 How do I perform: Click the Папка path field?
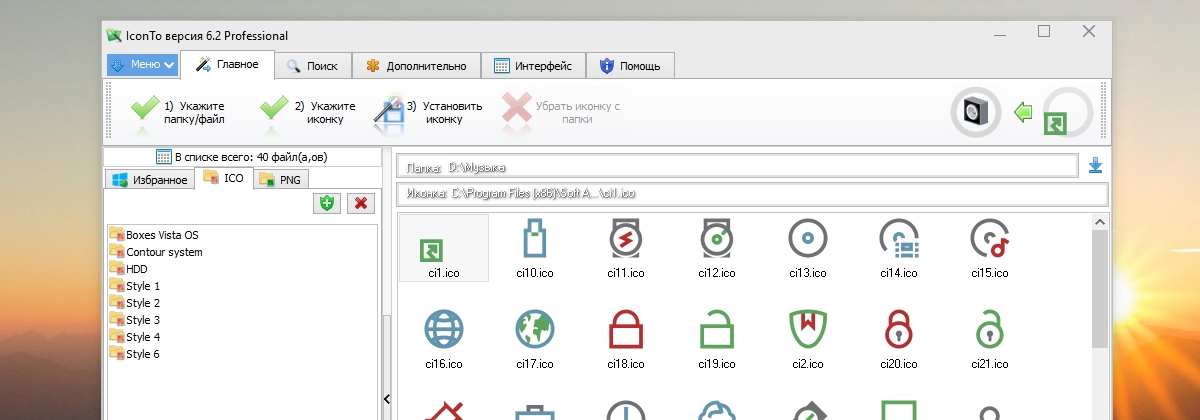[x=736, y=166]
